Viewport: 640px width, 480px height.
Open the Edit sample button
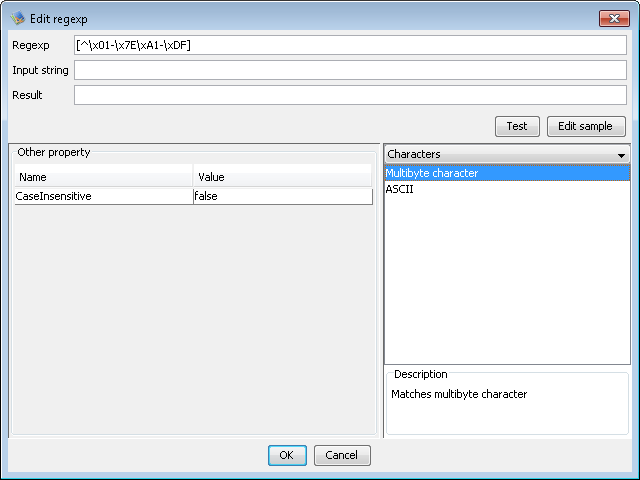tap(586, 126)
